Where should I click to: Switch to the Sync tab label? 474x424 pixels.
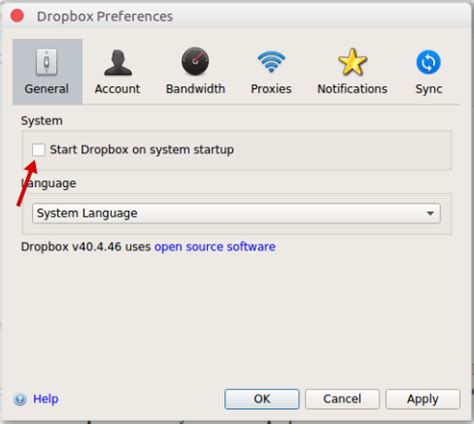point(429,89)
